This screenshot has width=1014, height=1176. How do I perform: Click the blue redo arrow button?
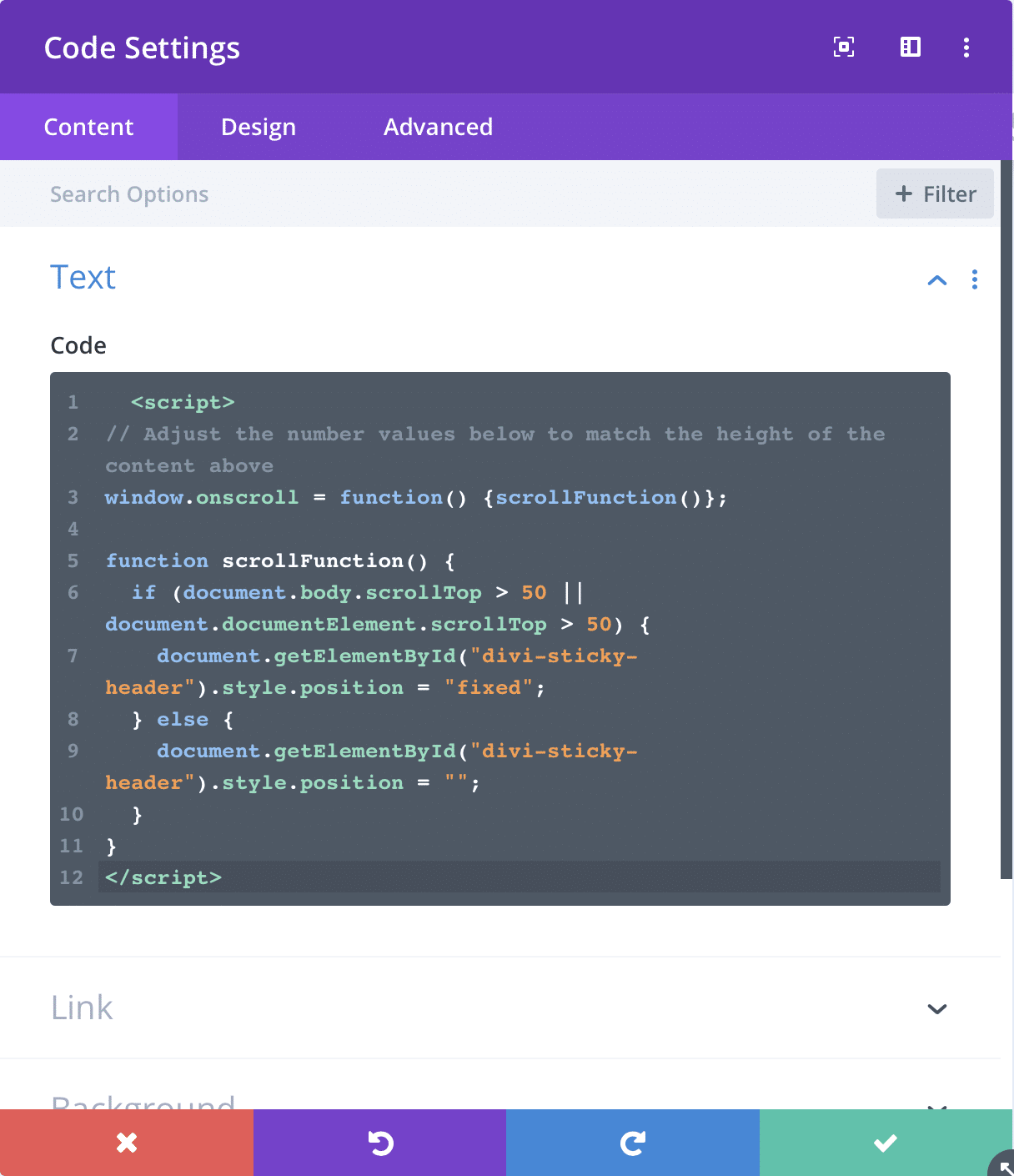pyautogui.click(x=633, y=1143)
